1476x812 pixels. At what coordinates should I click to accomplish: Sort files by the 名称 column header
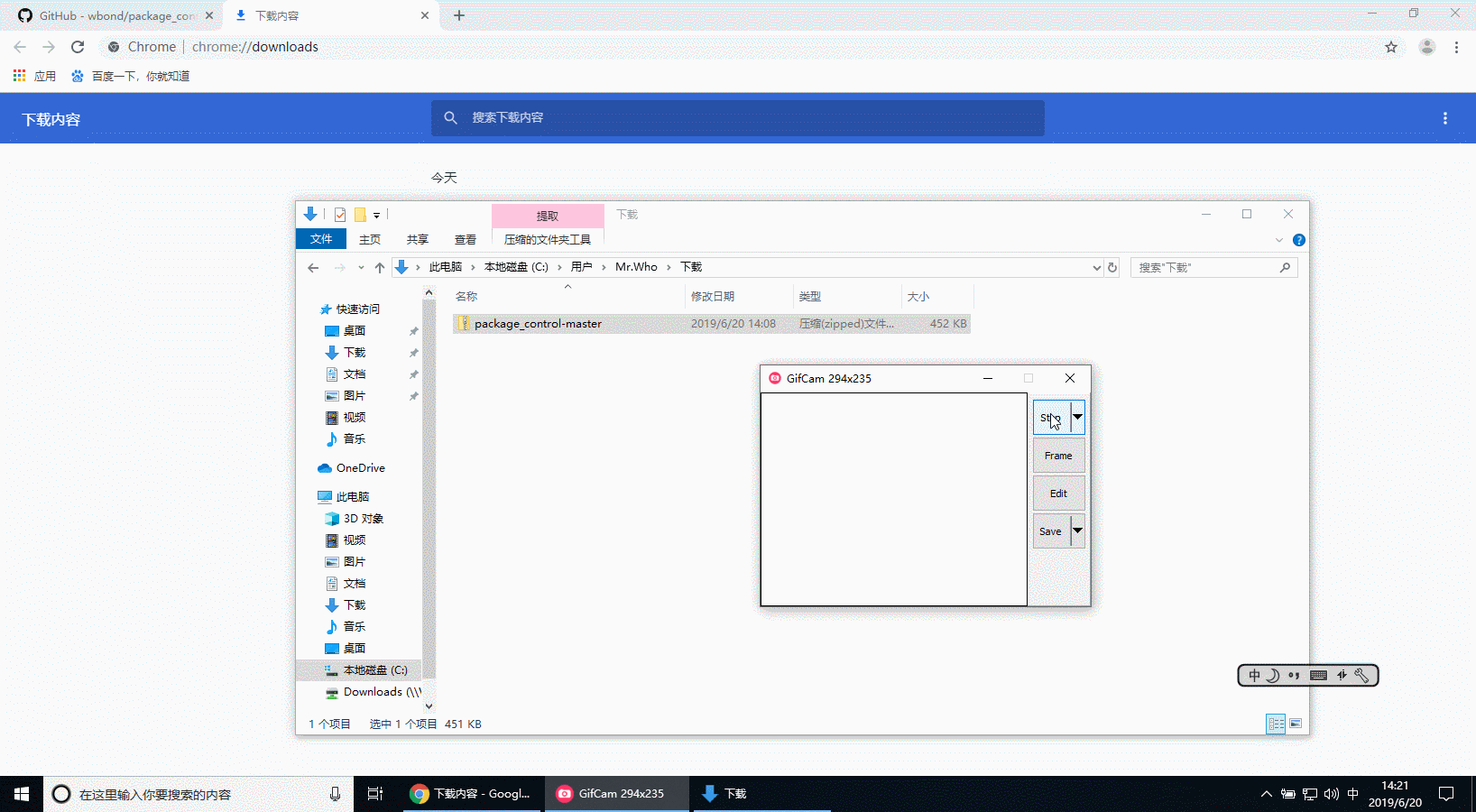click(568, 296)
